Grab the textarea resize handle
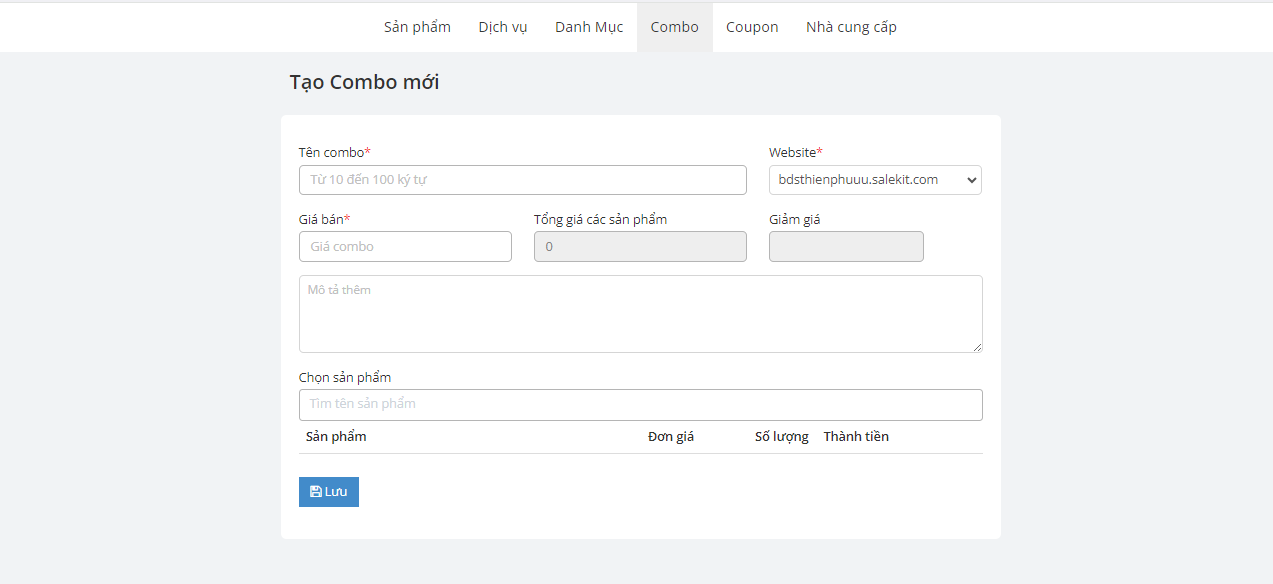This screenshot has height=584, width=1273. click(977, 347)
